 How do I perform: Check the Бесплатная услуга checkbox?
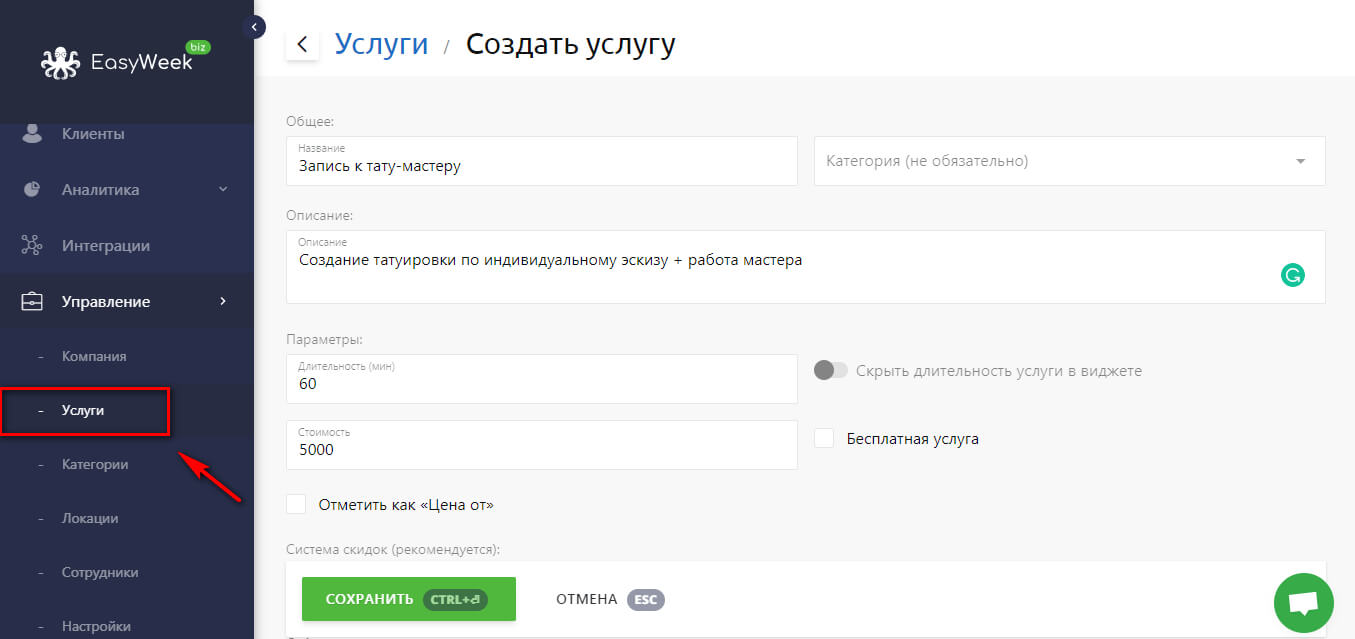[x=824, y=438]
